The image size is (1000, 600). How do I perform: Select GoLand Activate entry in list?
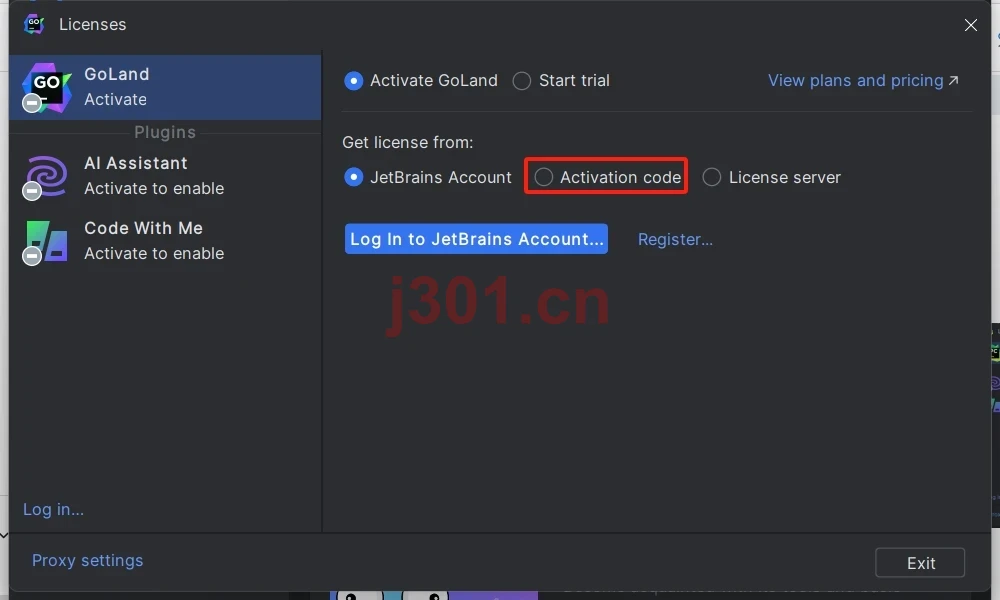click(x=165, y=87)
